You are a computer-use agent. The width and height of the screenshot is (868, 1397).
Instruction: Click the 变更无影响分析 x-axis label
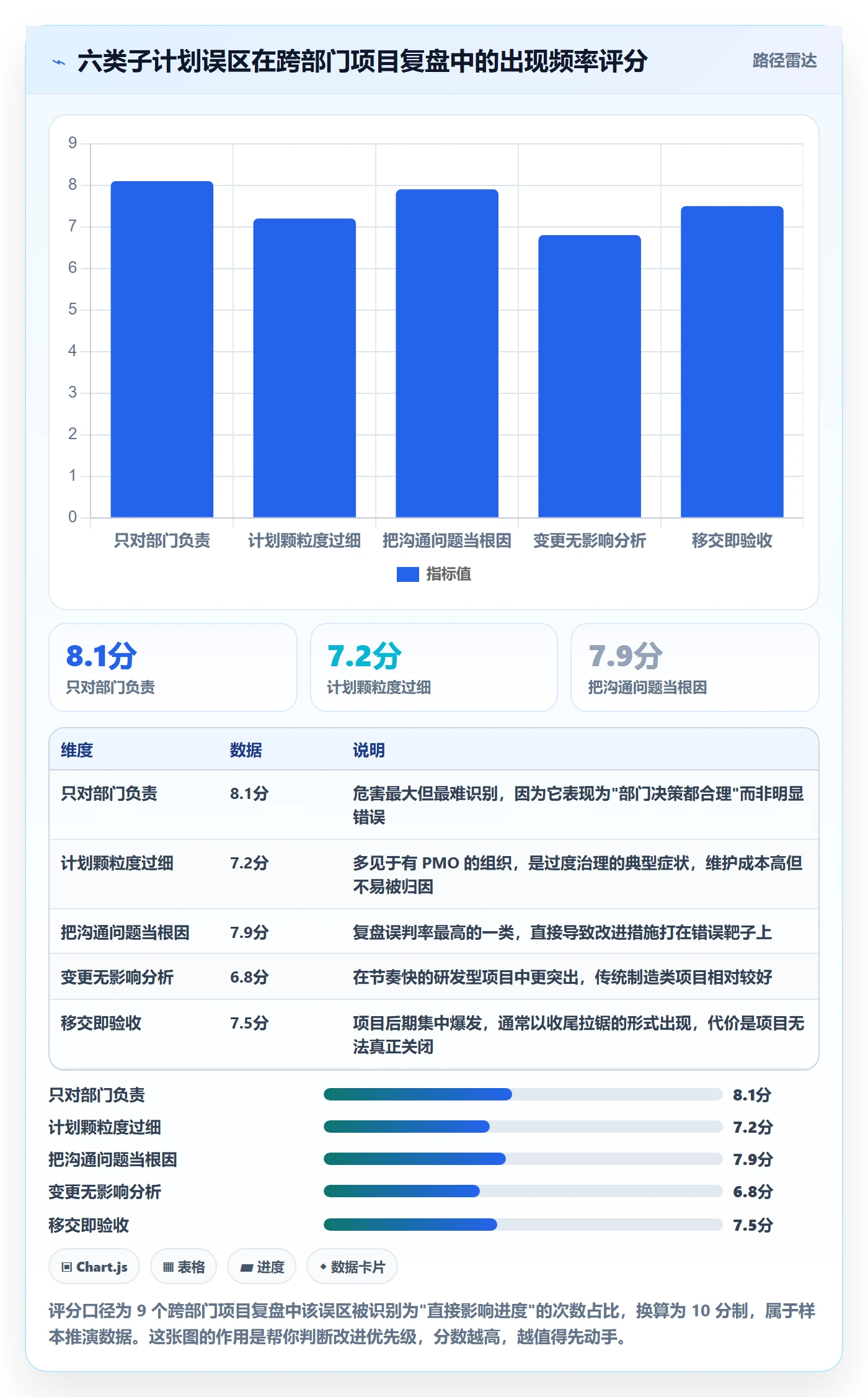[590, 540]
